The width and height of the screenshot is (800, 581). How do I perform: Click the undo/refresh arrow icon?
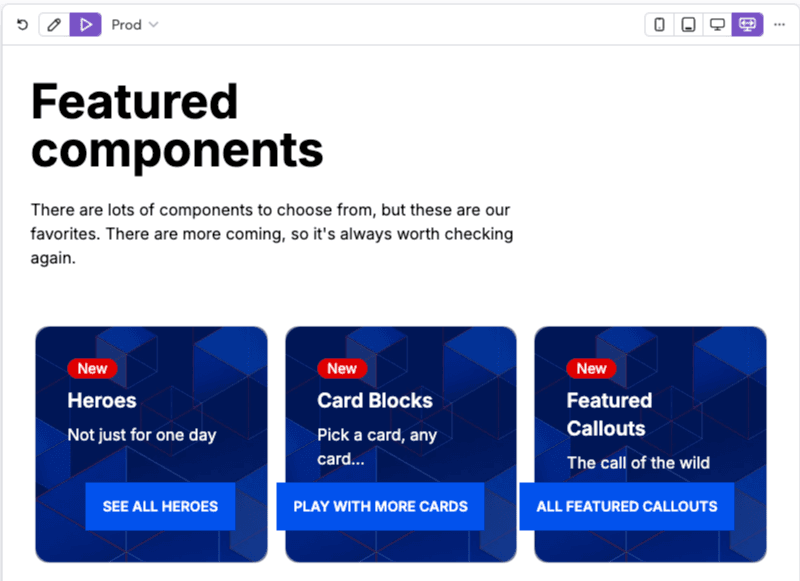(x=22, y=24)
